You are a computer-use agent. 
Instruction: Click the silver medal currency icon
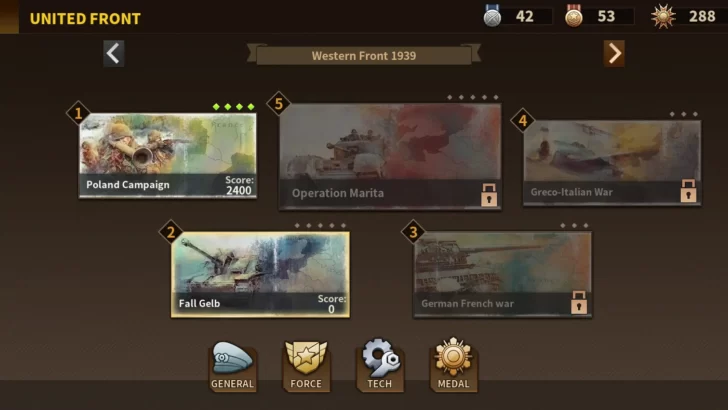click(492, 16)
